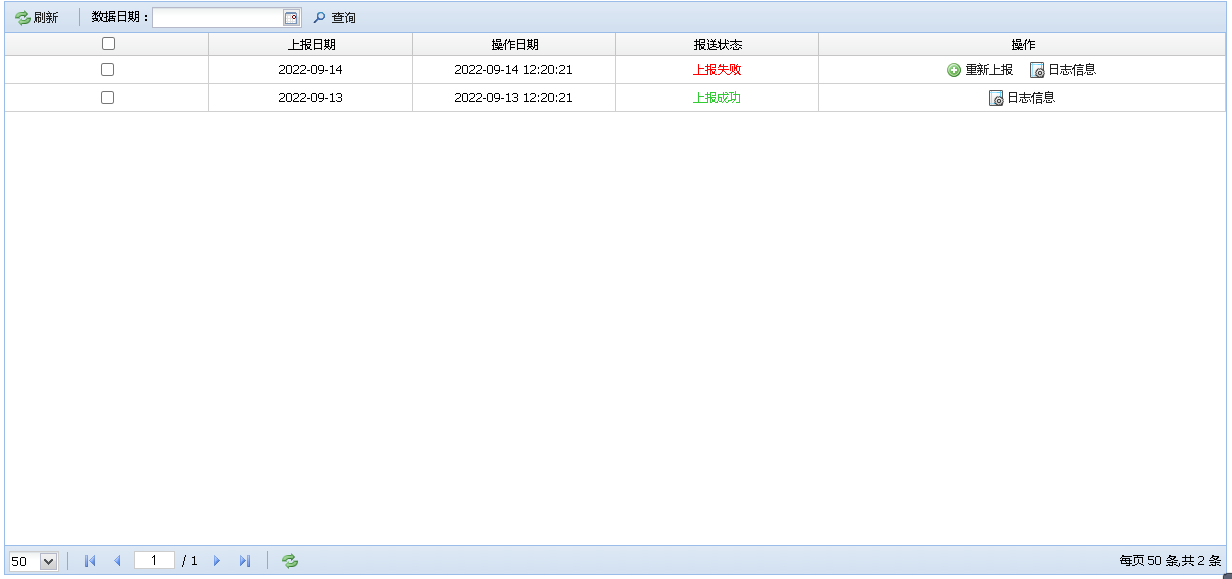
Task: Go to the next page
Action: 217,561
